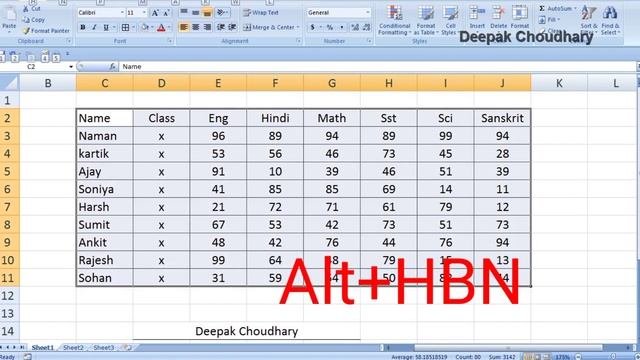Open the Find & Select binoculars menu
Screen dimensions: 640x360
610,20
